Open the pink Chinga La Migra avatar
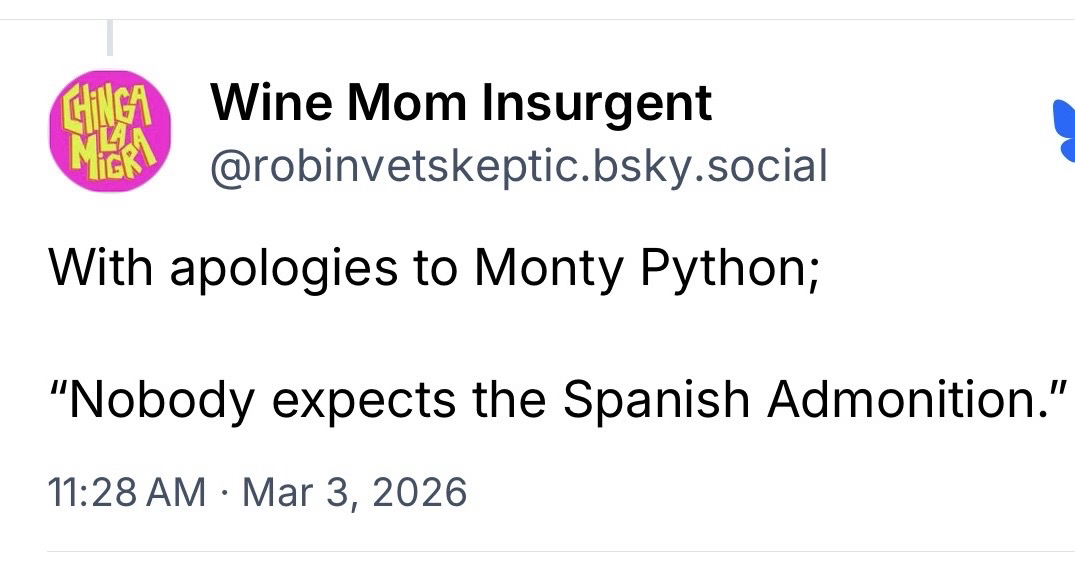The image size is (1075, 580). tap(111, 130)
